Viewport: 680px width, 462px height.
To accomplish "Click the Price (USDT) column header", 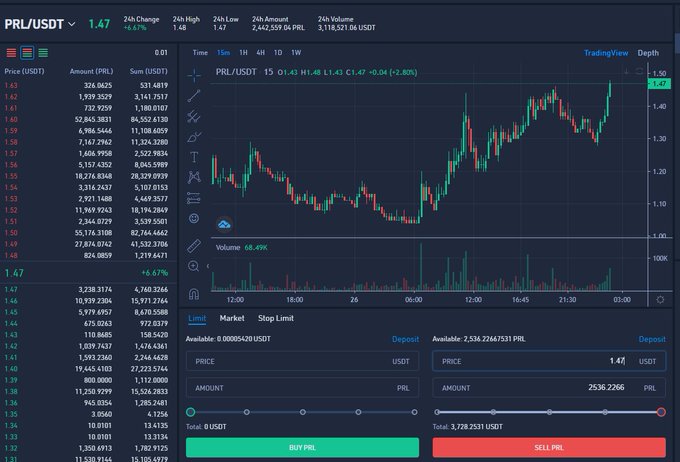I will pyautogui.click(x=24, y=71).
